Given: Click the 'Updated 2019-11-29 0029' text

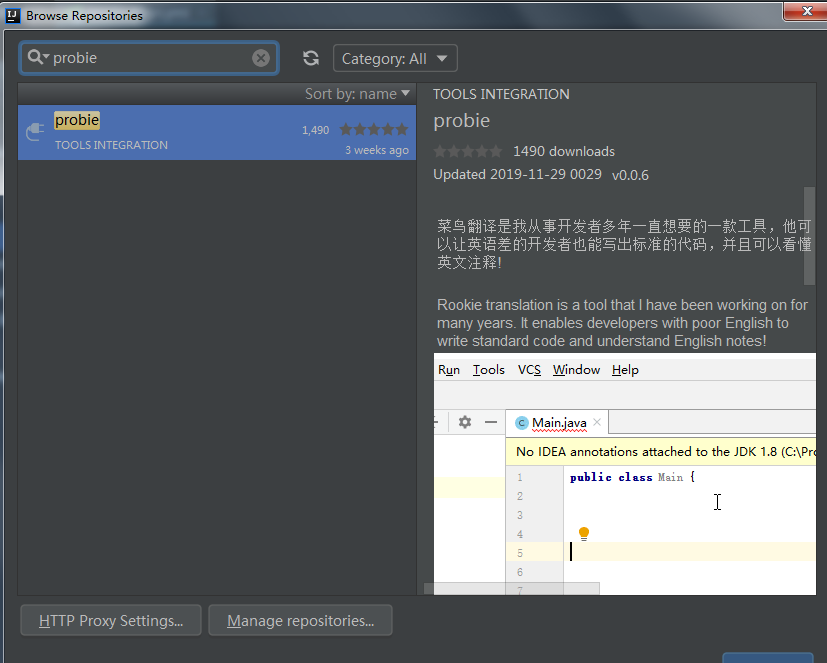Looking at the screenshot, I should click(517, 175).
